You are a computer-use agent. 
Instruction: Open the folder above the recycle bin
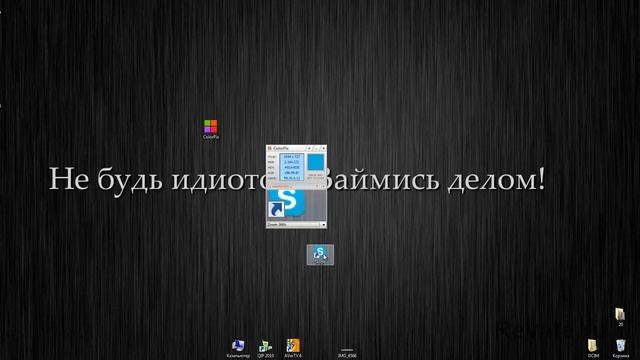(x=620, y=317)
